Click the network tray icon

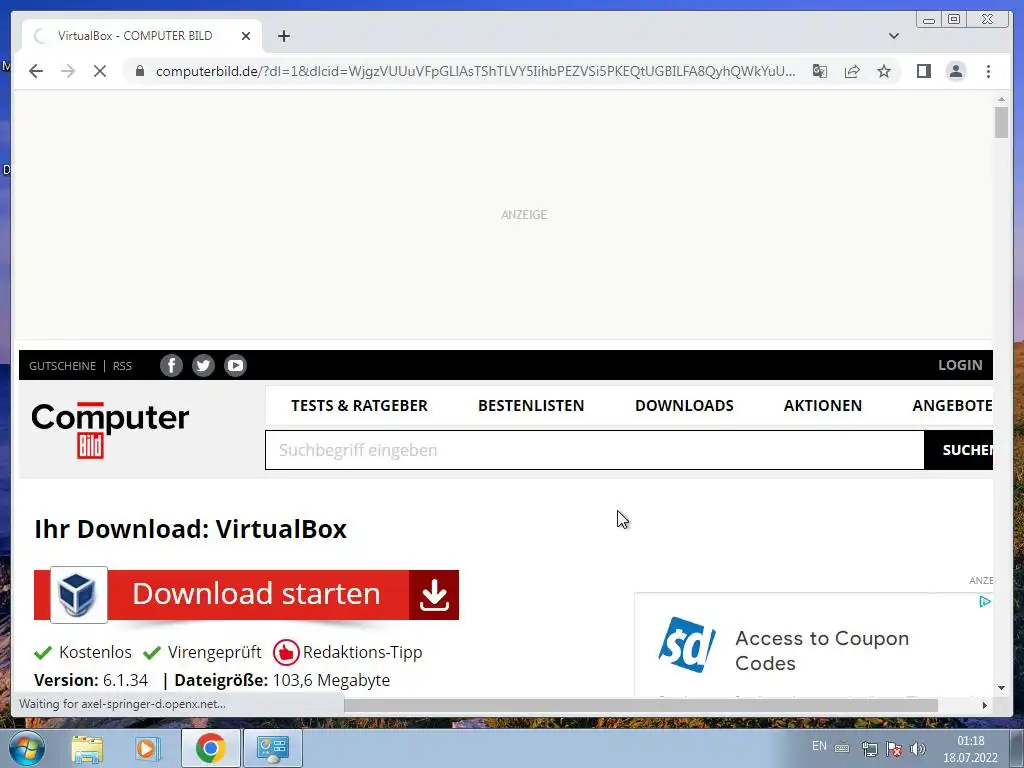[869, 749]
